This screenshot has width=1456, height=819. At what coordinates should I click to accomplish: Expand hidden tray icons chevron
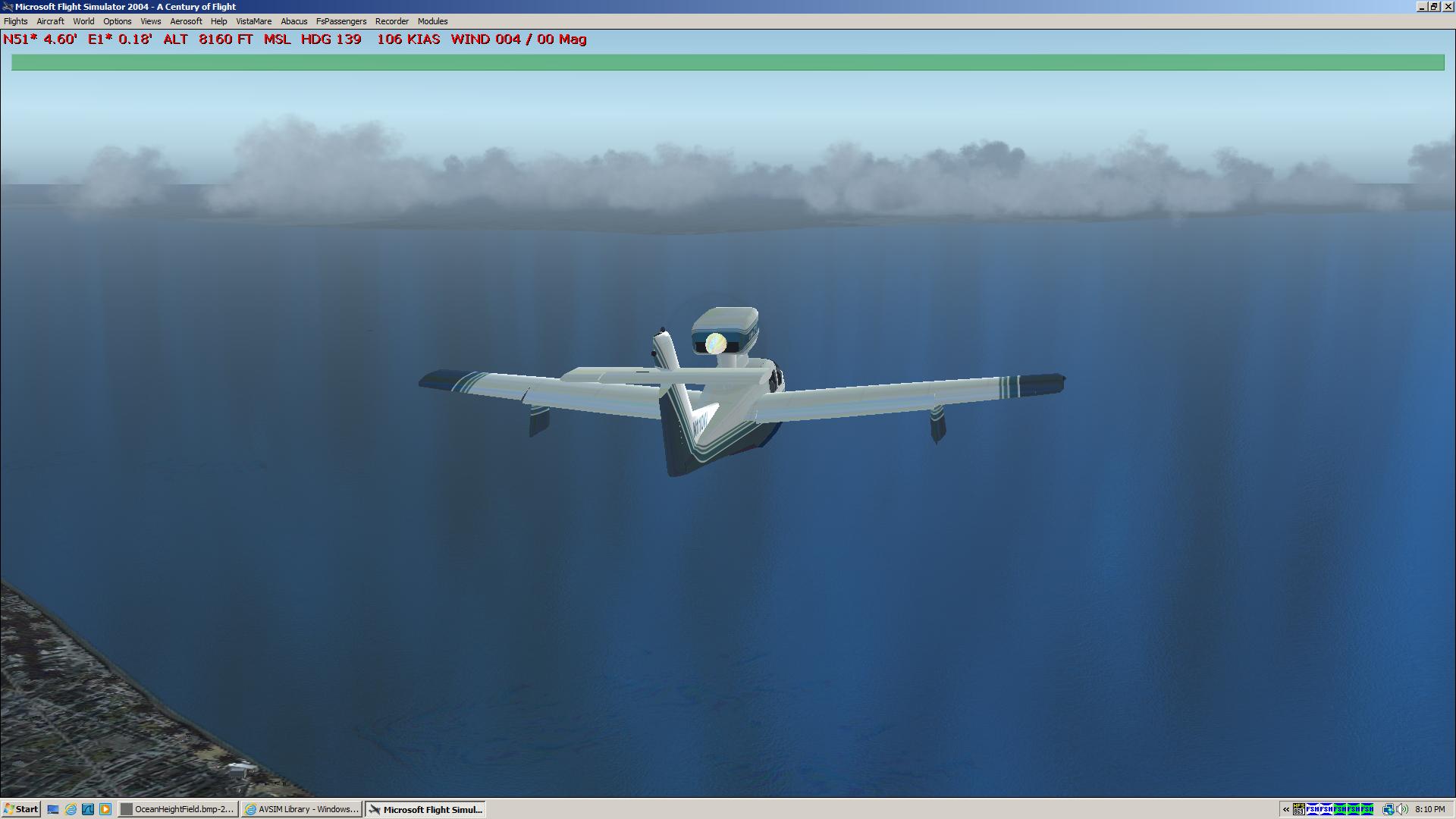click(x=1286, y=809)
